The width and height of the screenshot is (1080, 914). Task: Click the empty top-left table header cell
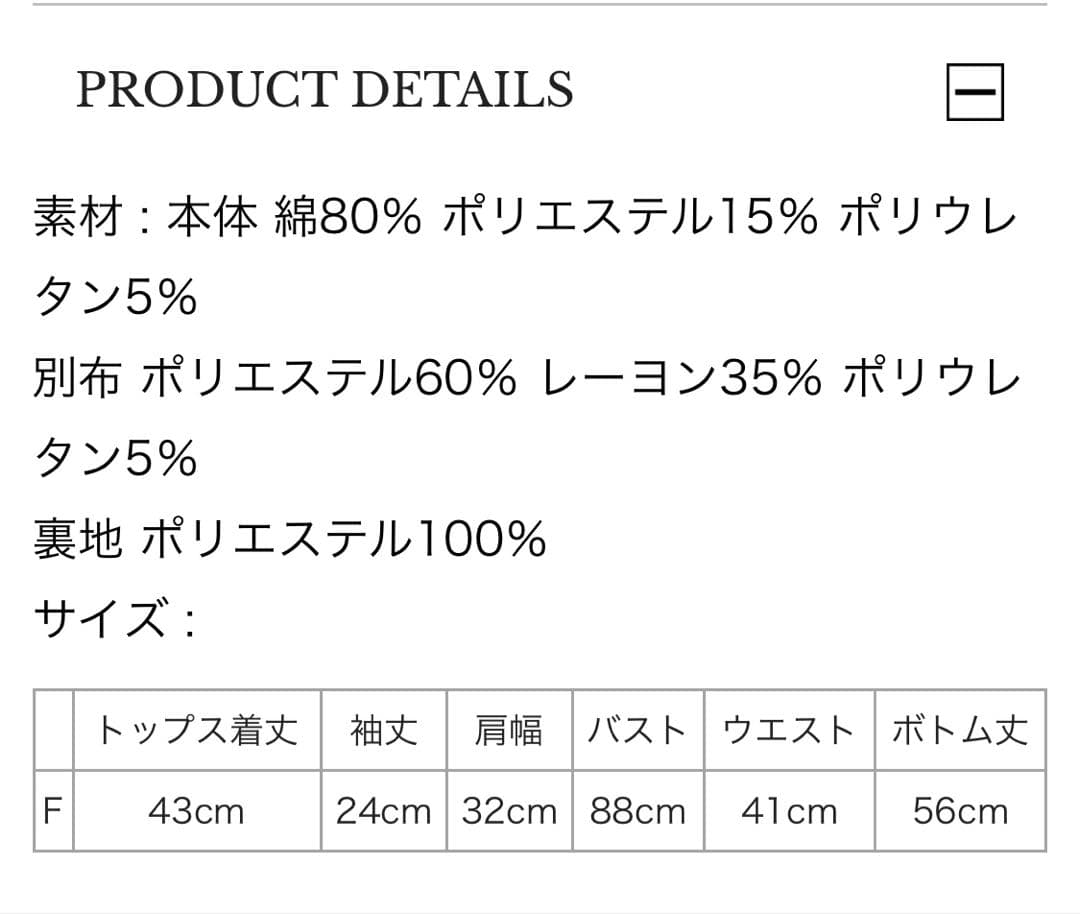point(53,730)
